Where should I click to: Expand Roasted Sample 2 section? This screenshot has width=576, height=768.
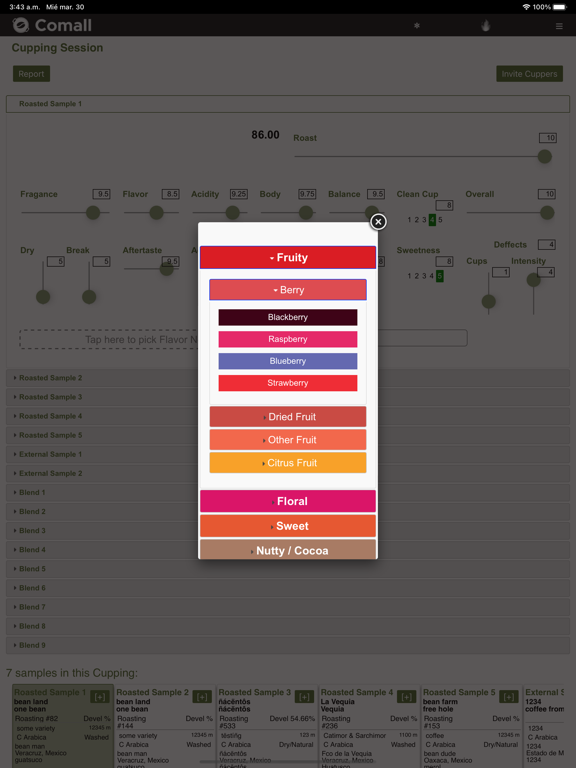pos(288,378)
